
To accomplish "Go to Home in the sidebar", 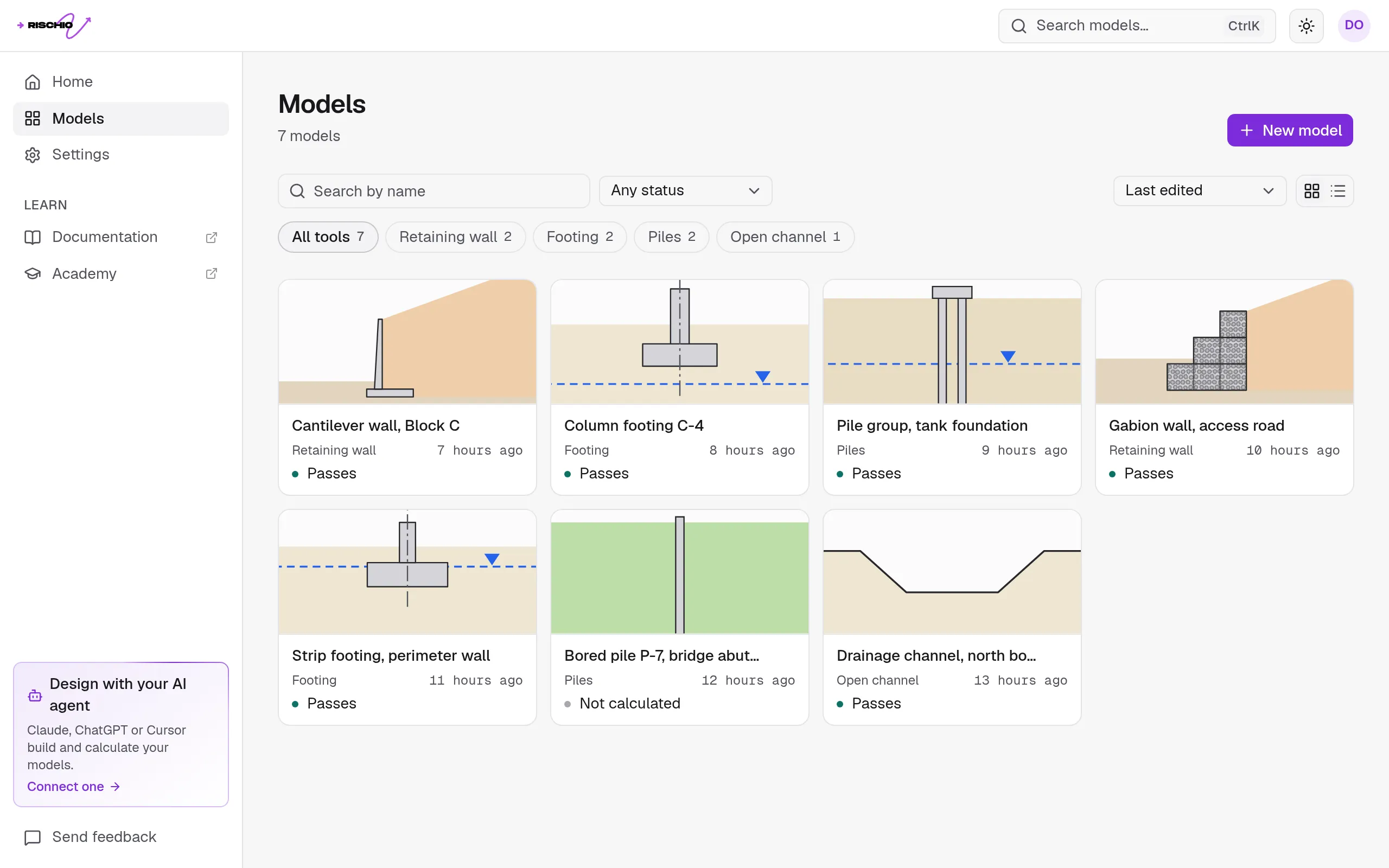I will [x=120, y=81].
